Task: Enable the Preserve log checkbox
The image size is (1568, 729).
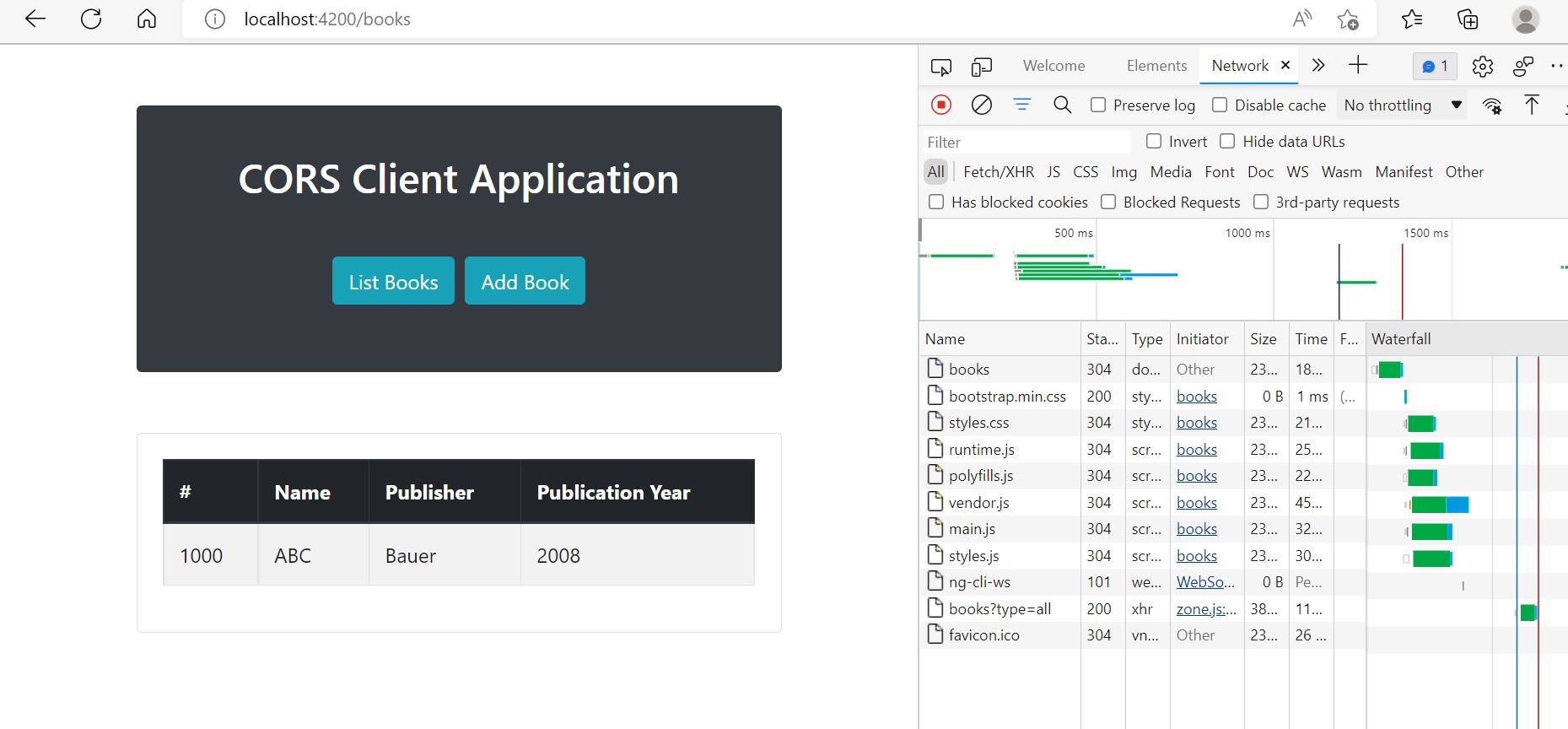Action: (x=1098, y=105)
